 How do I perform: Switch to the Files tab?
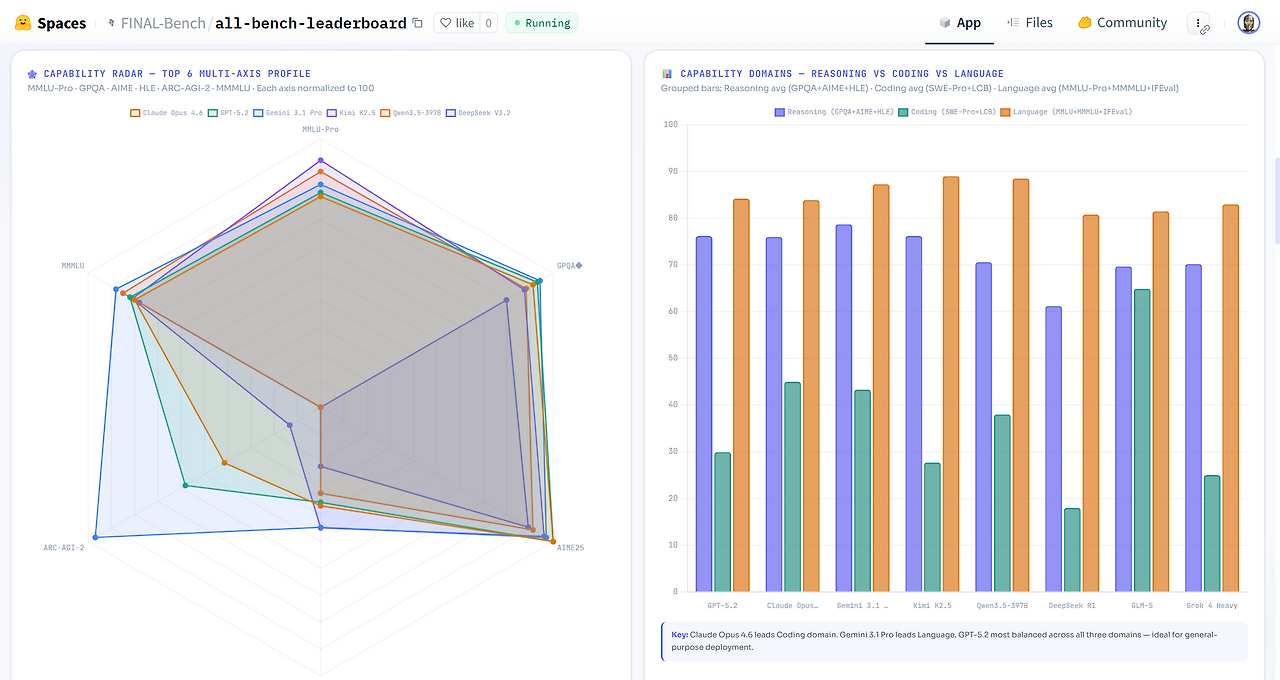(1029, 23)
